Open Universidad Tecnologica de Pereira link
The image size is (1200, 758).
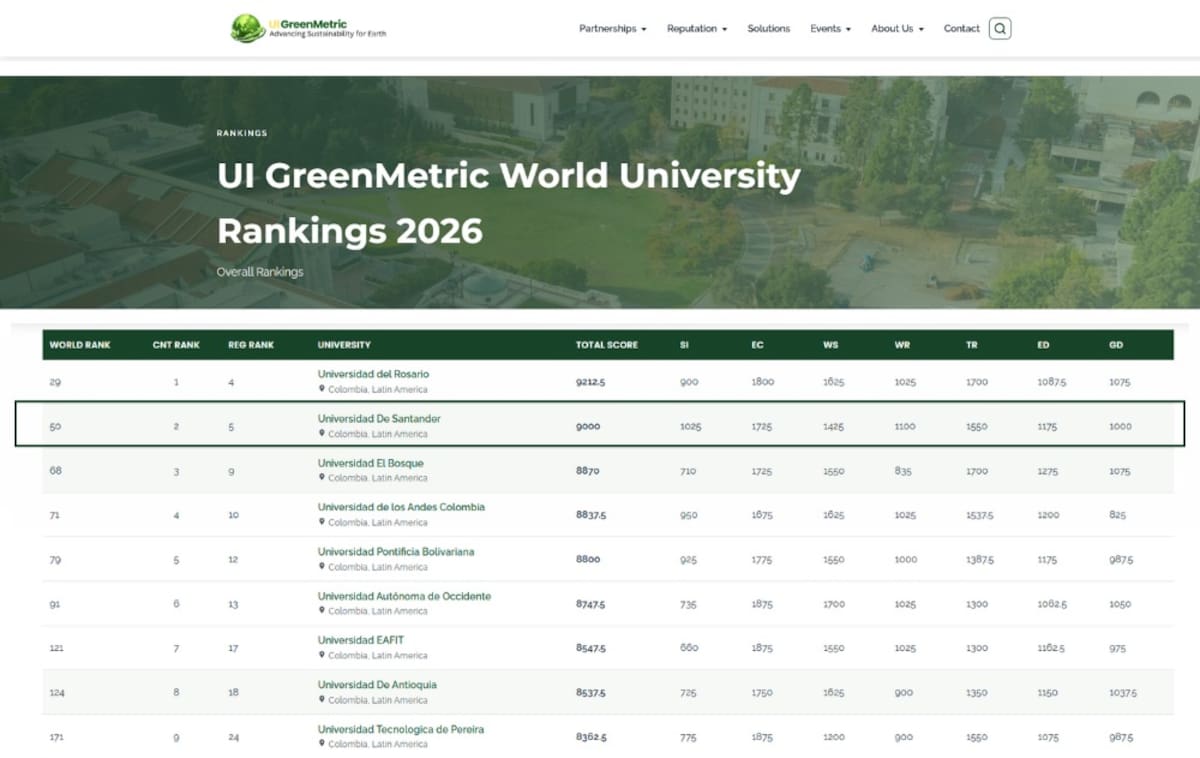tap(401, 729)
